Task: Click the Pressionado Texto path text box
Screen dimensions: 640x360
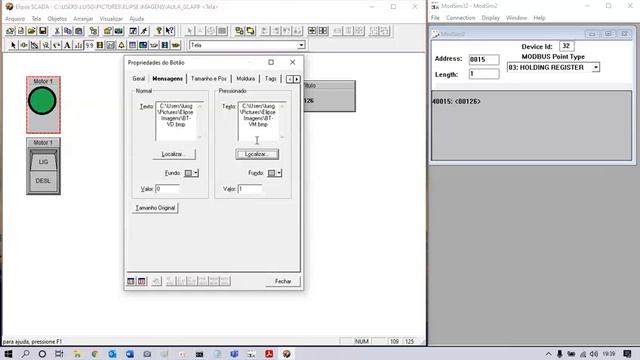Action: tap(261, 121)
